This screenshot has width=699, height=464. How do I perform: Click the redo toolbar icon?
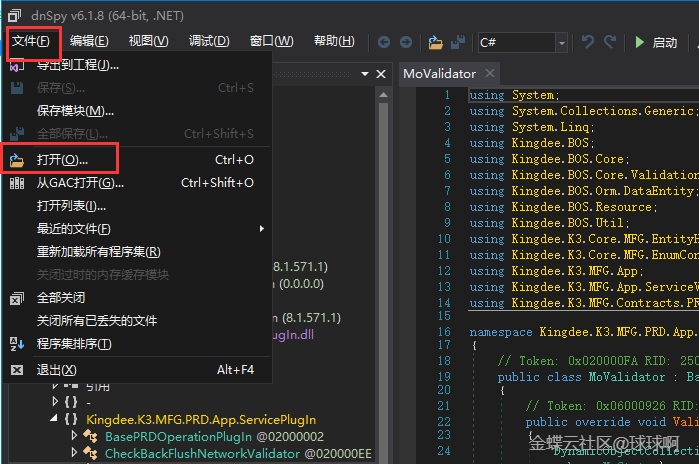[x=610, y=42]
